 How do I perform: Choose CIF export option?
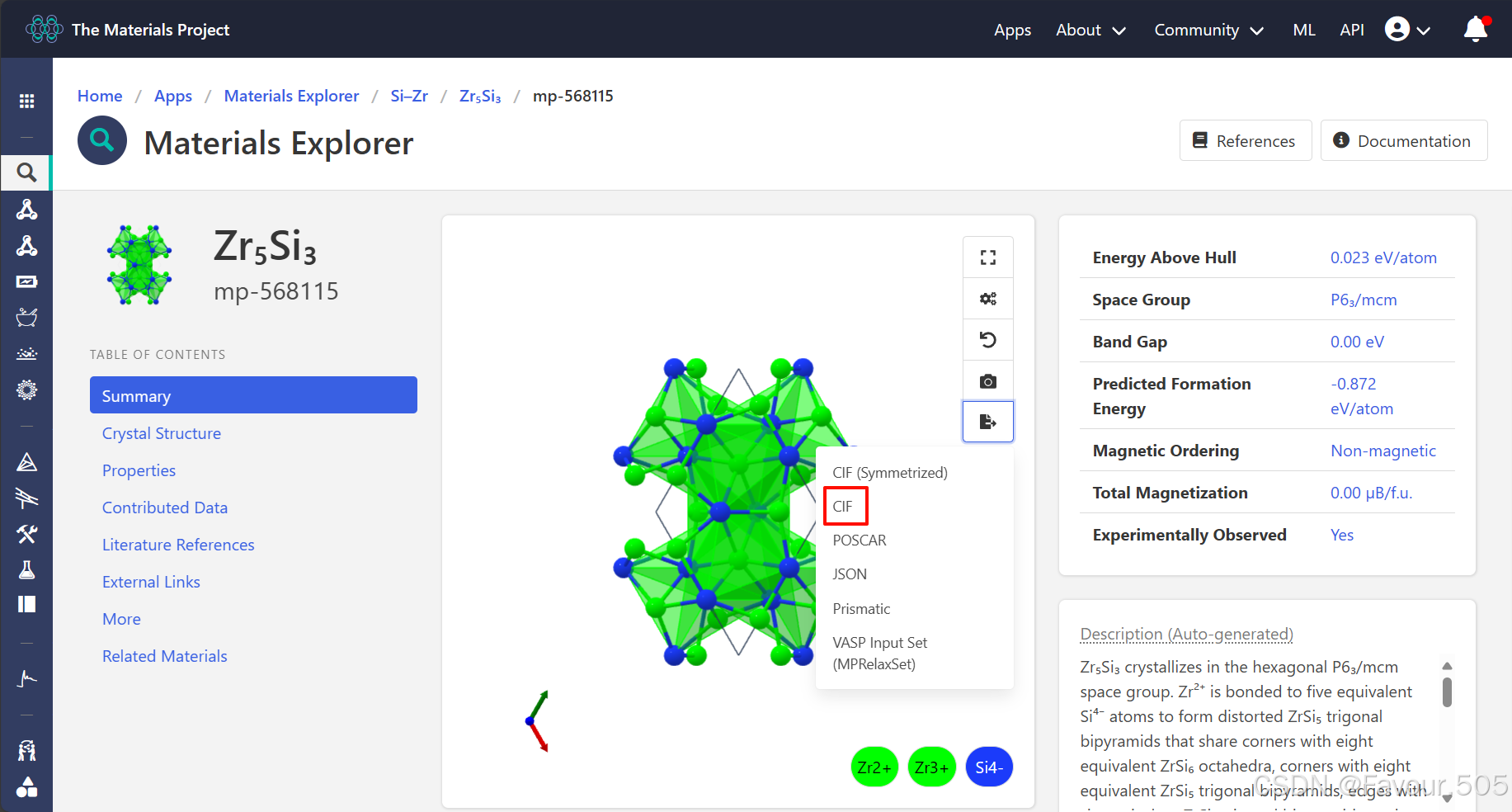tap(842, 507)
